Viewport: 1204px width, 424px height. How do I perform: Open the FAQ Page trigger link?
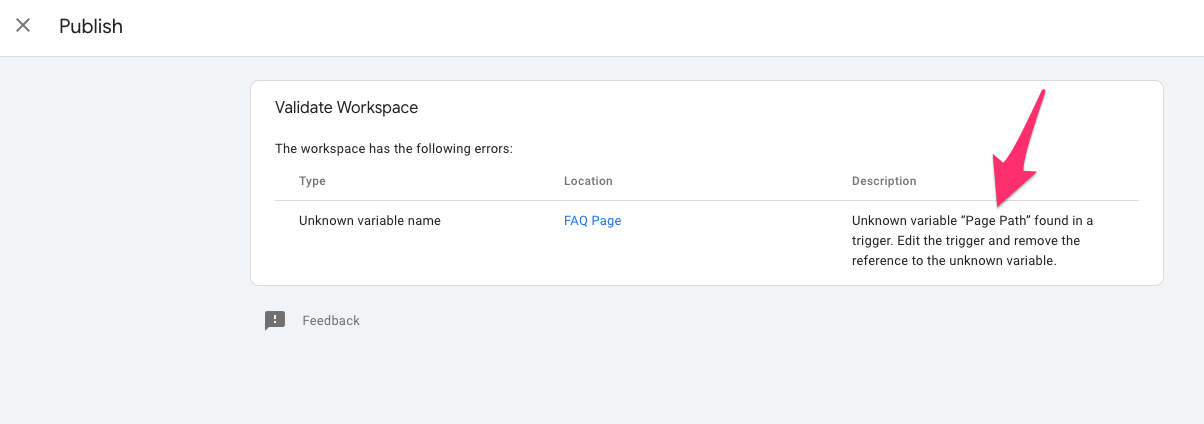(592, 220)
